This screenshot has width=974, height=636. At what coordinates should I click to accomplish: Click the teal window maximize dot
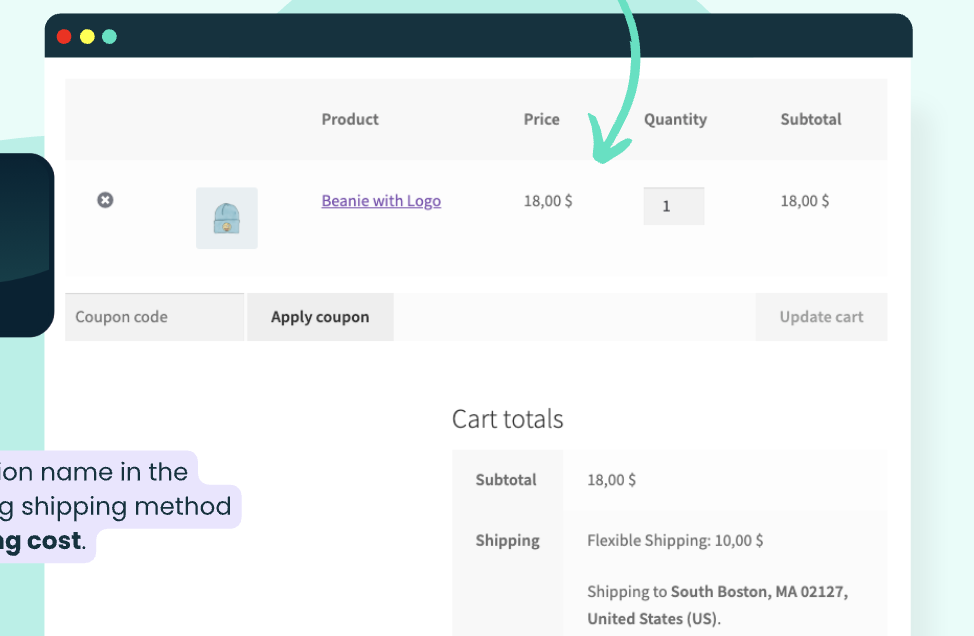[109, 37]
